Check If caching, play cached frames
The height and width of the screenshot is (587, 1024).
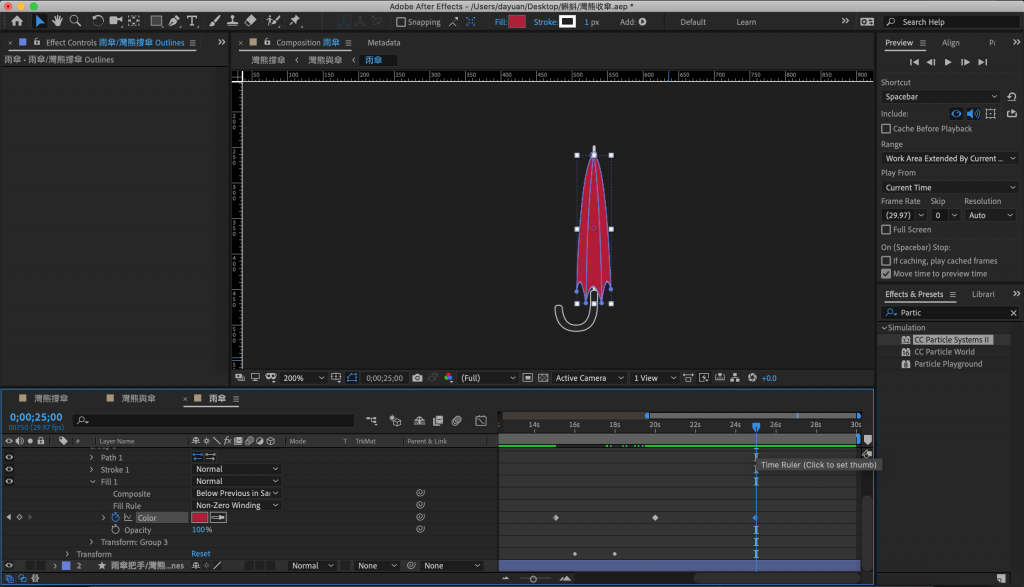click(x=886, y=261)
